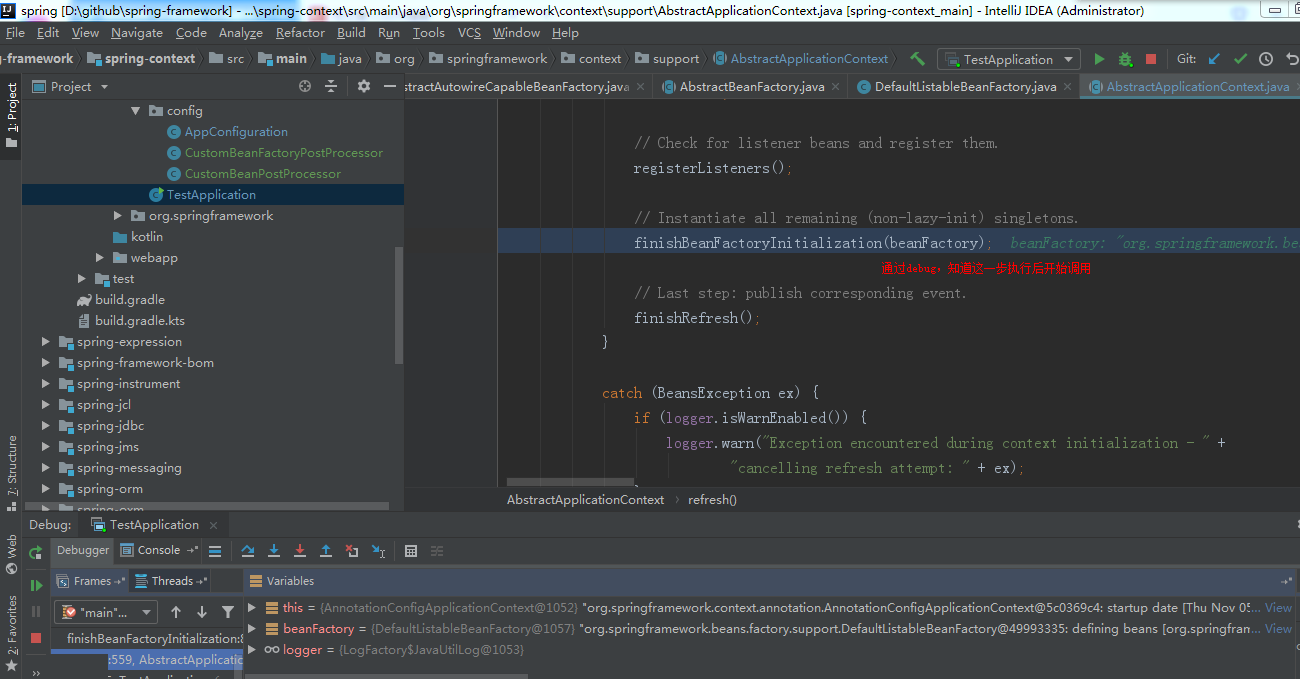Click Force Step Into red arrow
1300x679 pixels.
pos(300,551)
